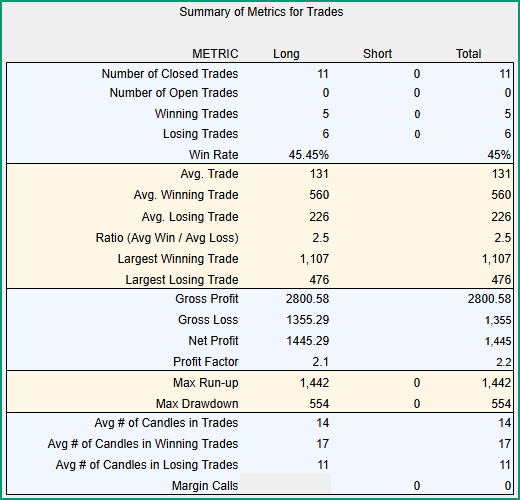Click the Max Run-up row label
Screen dimensions: 520x500
[x=206, y=383]
